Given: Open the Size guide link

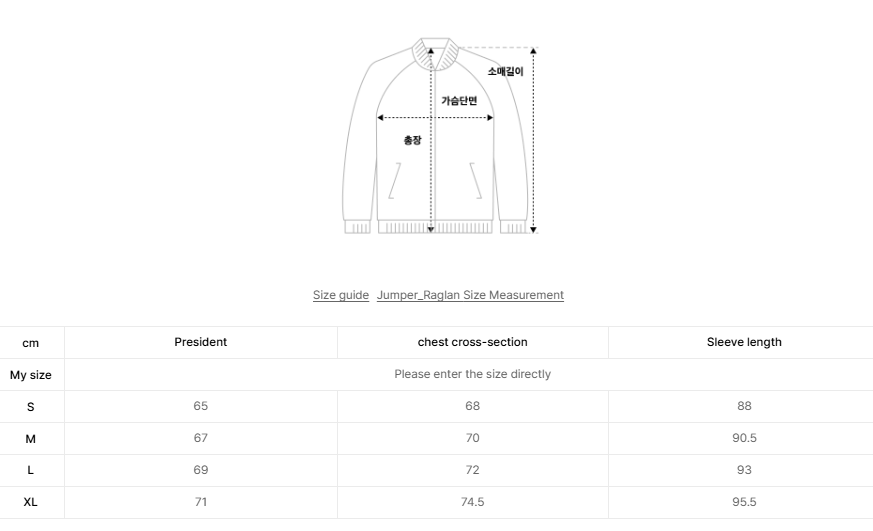Looking at the screenshot, I should coord(341,295).
